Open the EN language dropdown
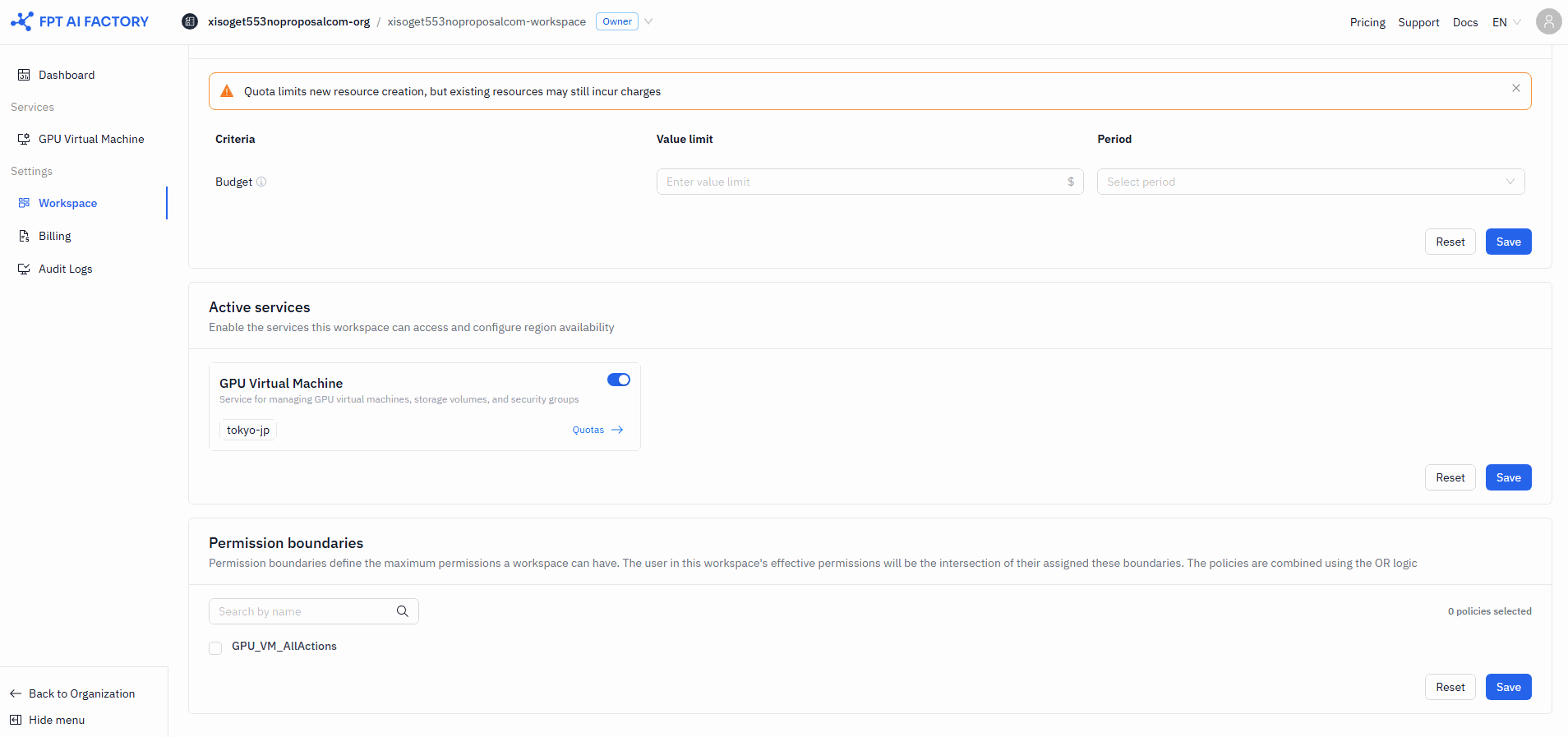 (1506, 22)
